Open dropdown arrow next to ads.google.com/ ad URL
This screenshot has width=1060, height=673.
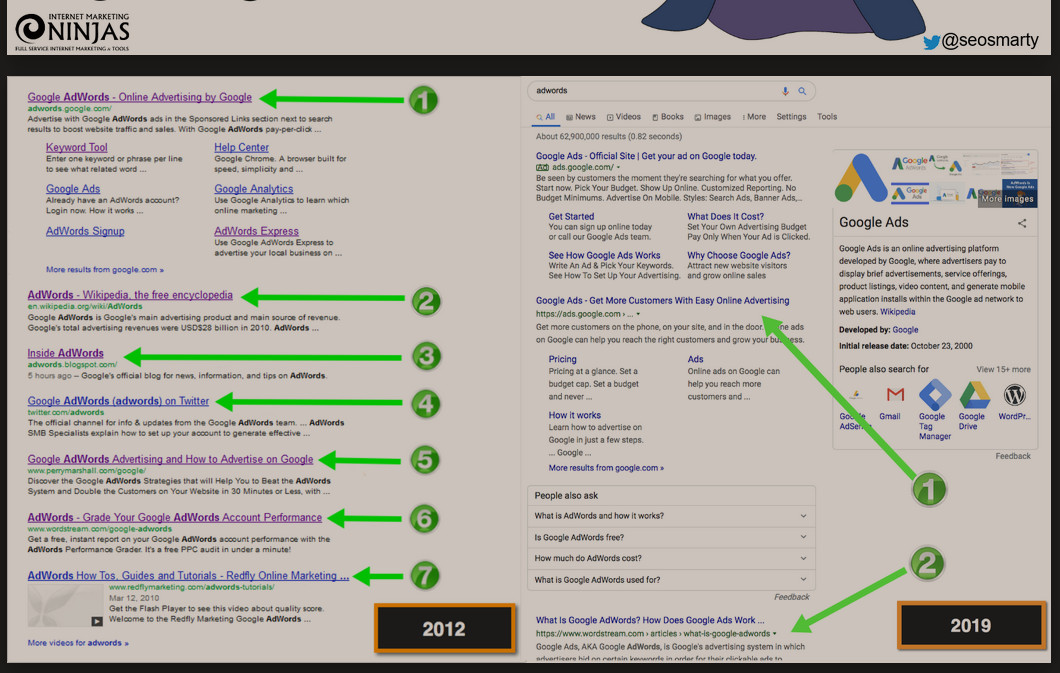[x=618, y=168]
